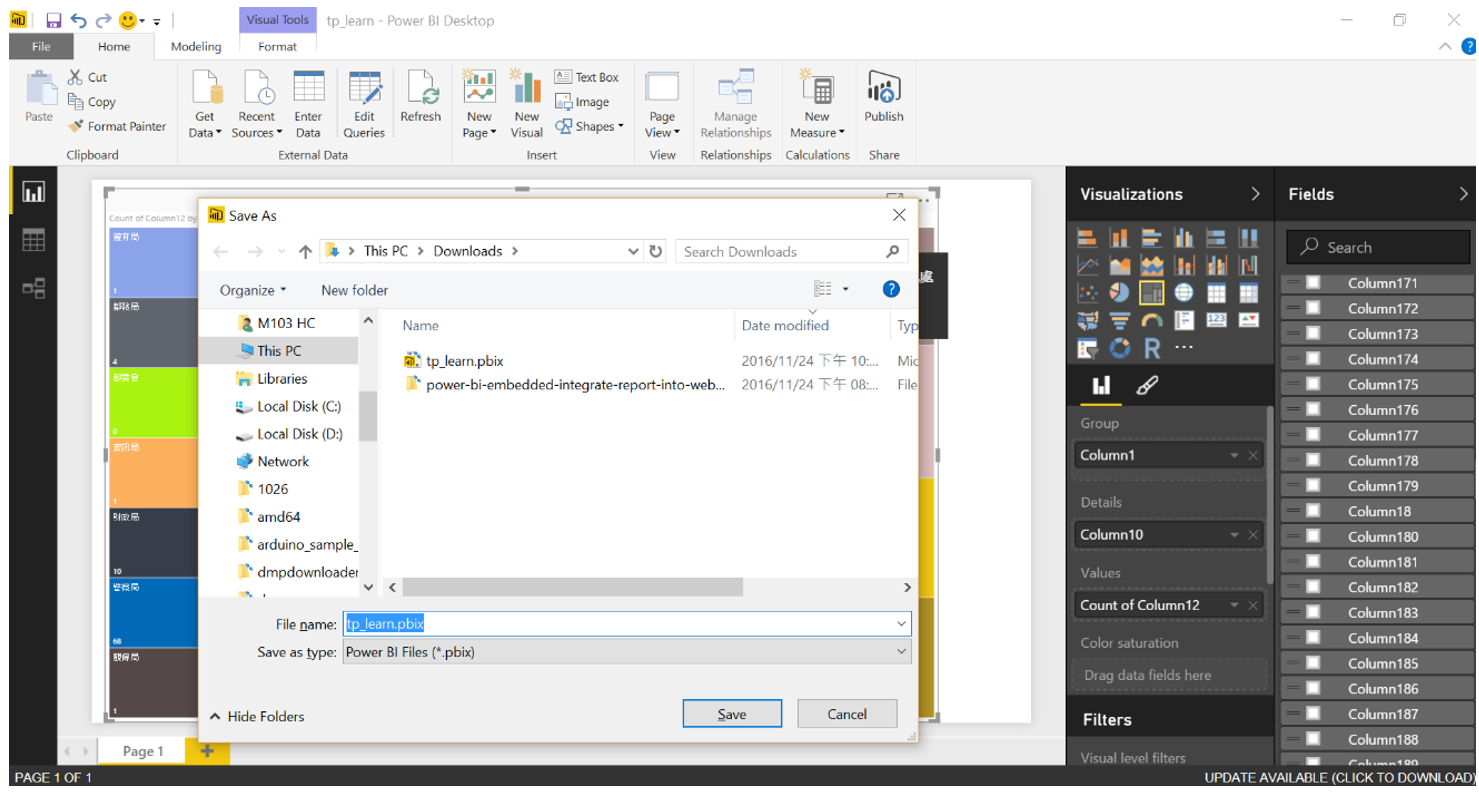Image resolution: width=1479 pixels, height=808 pixels.
Task: Open the Column1 Group field dropdown arrow
Action: 1235,456
